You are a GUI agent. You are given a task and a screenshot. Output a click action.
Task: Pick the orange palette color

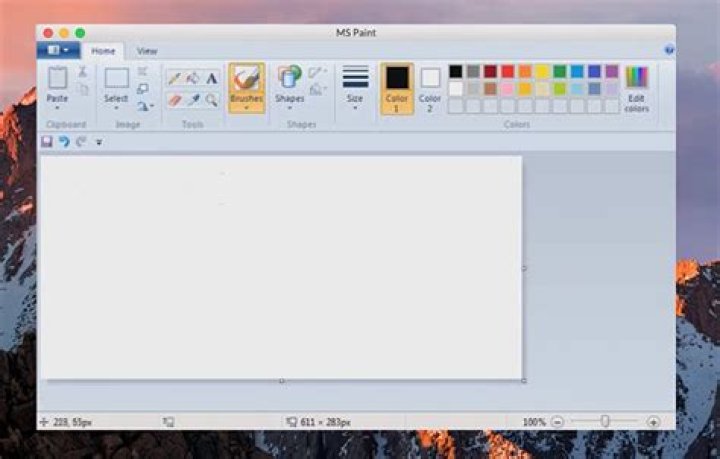coord(525,71)
